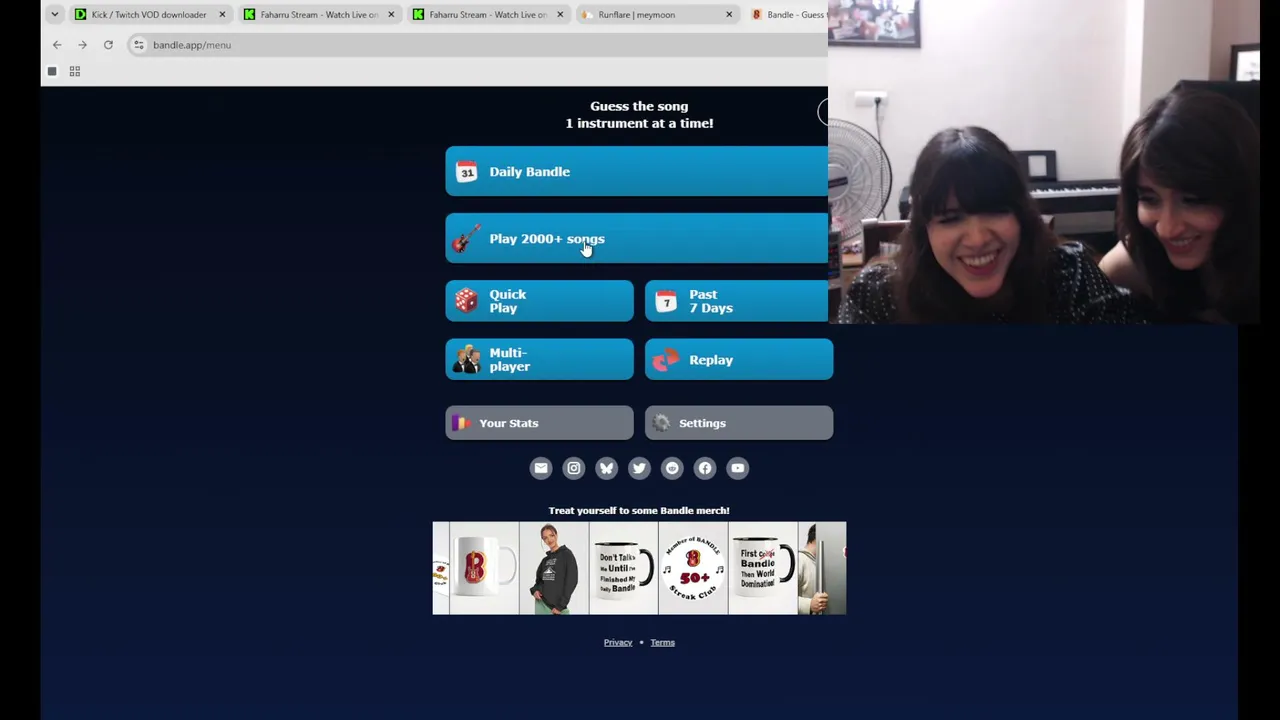Click "Treat yourself to some Bandle merch!" text
The image size is (1280, 720).
pyautogui.click(x=639, y=510)
